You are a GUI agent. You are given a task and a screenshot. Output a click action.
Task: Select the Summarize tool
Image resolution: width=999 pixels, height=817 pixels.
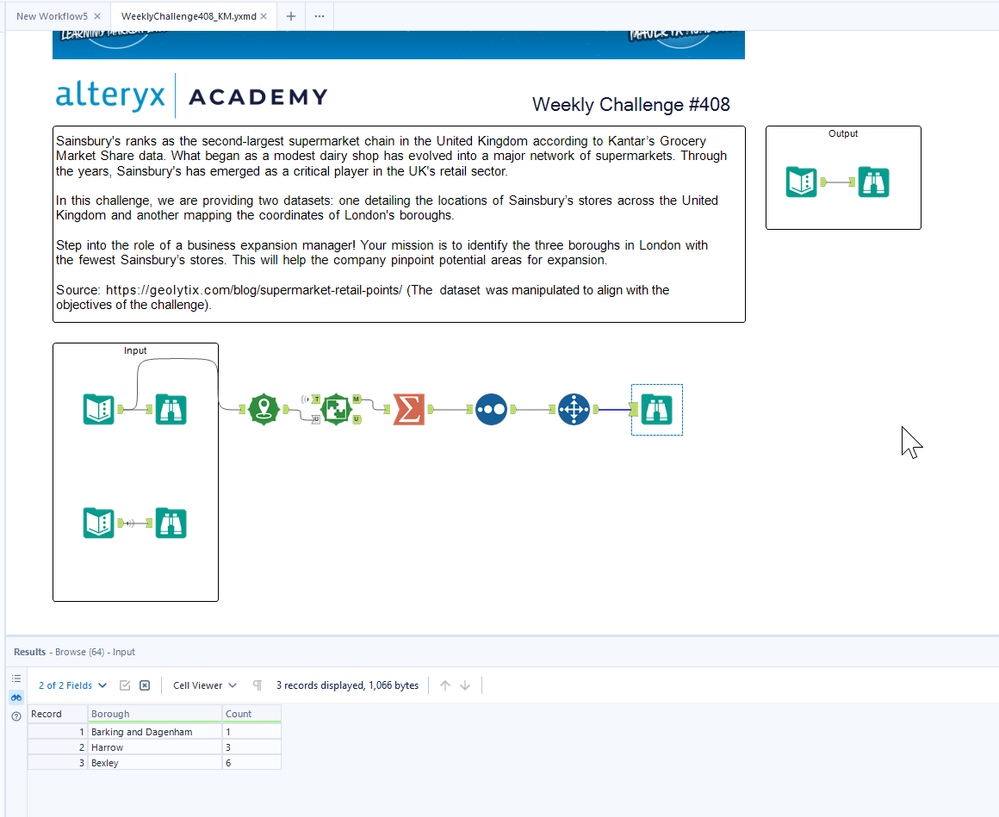pos(409,409)
